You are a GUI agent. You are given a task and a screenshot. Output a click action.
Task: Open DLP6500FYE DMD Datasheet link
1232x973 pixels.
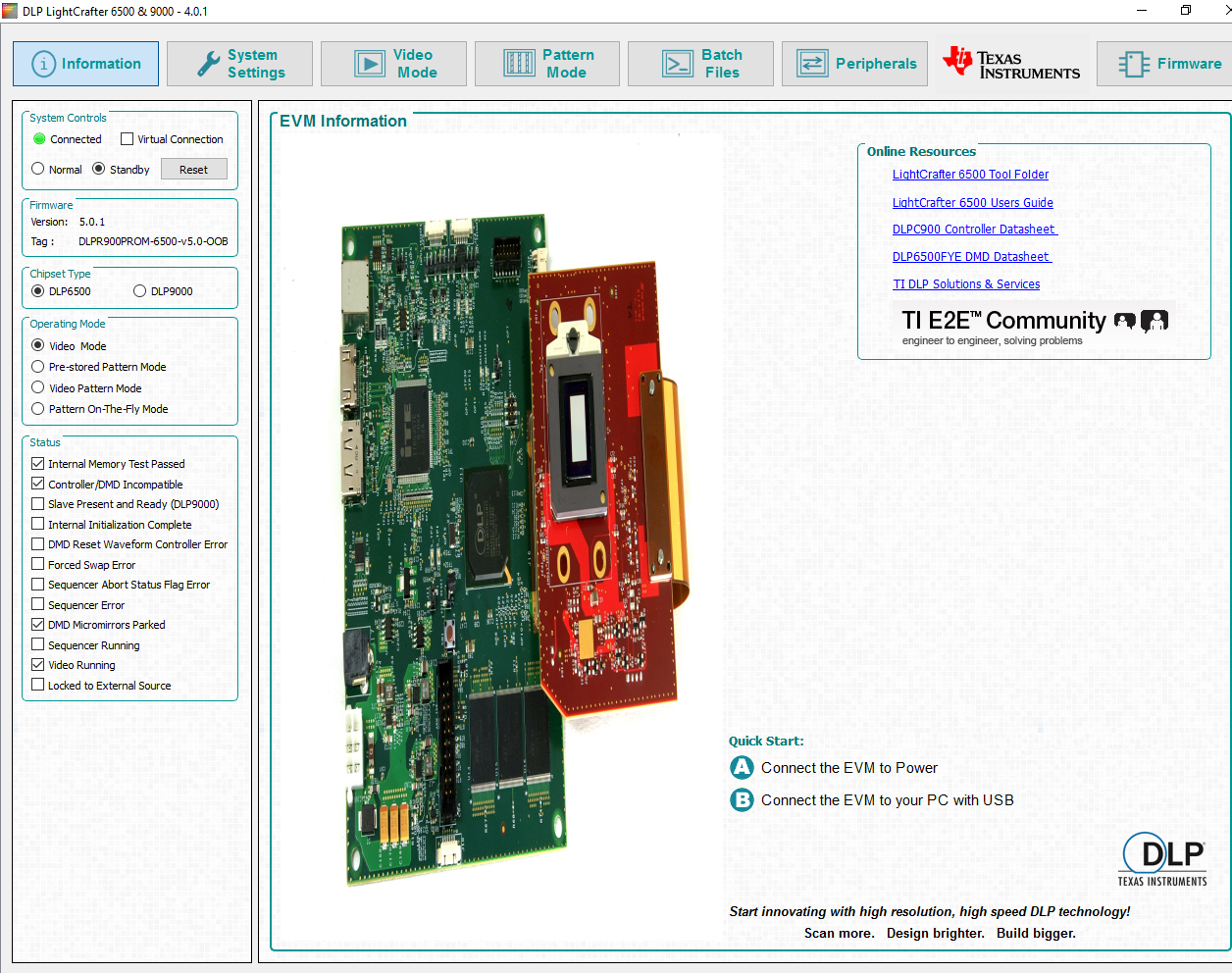pos(971,257)
